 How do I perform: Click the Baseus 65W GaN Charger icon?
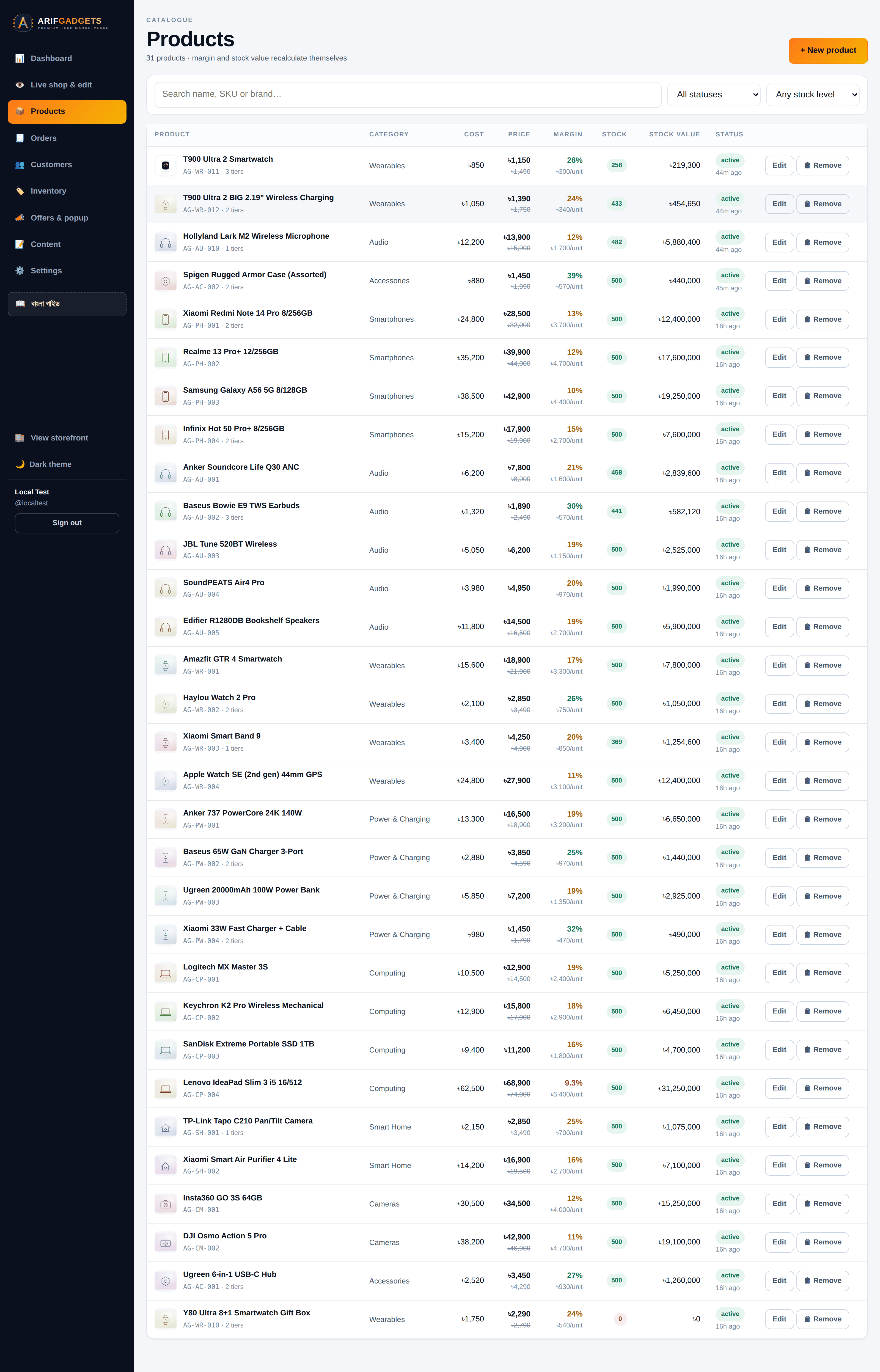(x=165, y=858)
